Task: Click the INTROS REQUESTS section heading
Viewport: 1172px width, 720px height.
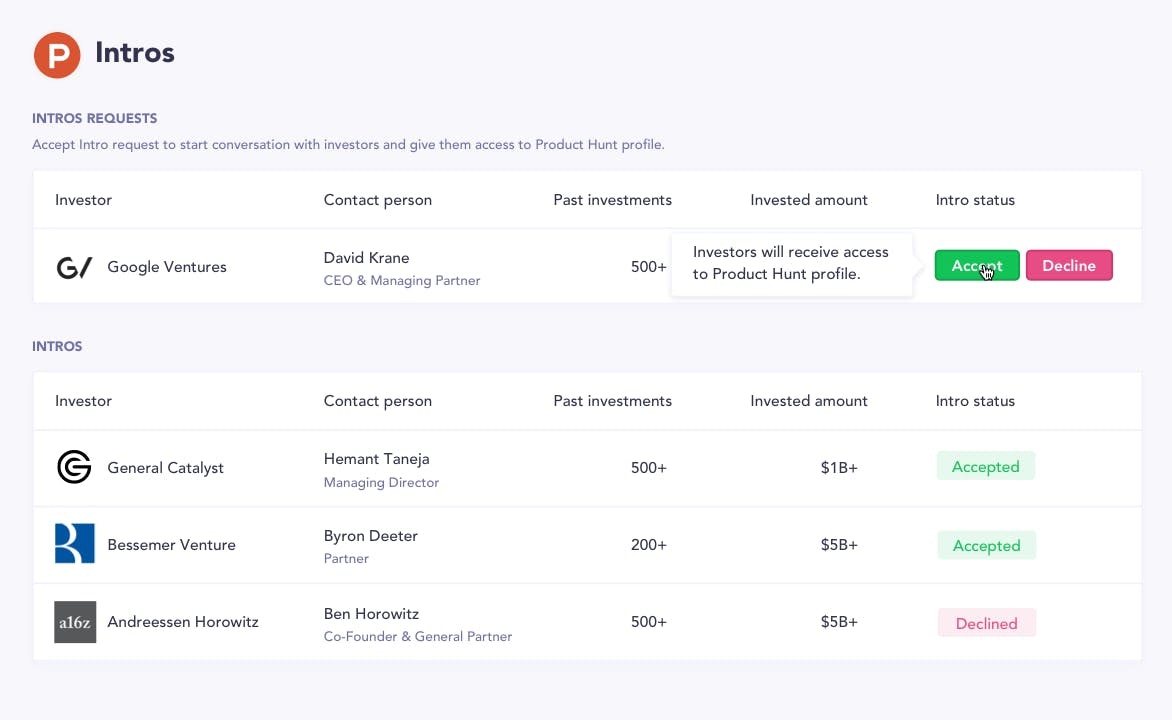Action: pyautogui.click(x=94, y=118)
